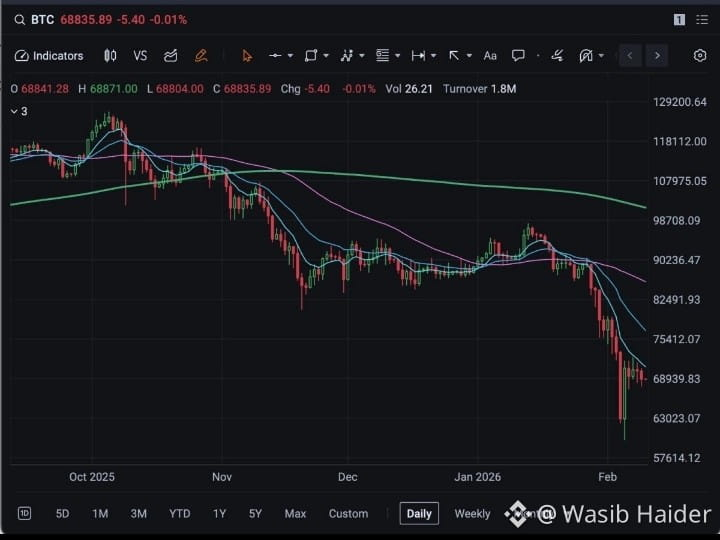Select the Aa text tool
The height and width of the screenshot is (540, 720).
coord(490,56)
